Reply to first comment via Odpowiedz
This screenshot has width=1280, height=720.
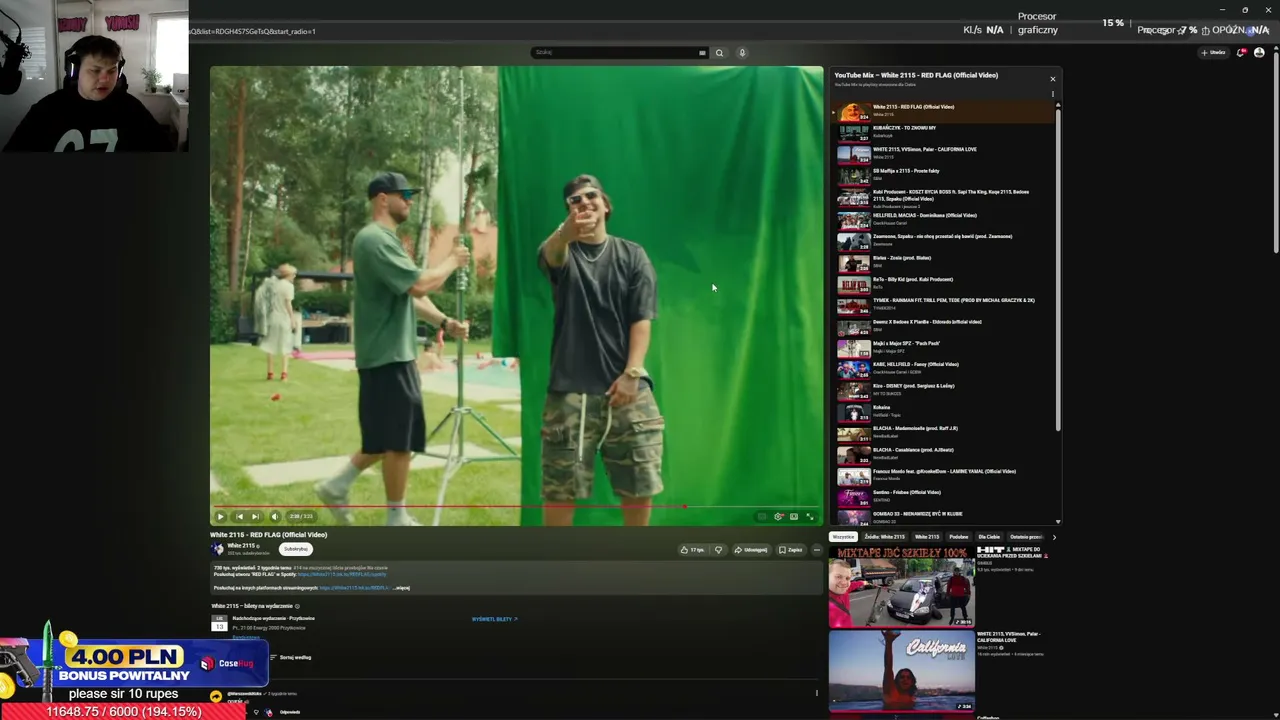[290, 712]
